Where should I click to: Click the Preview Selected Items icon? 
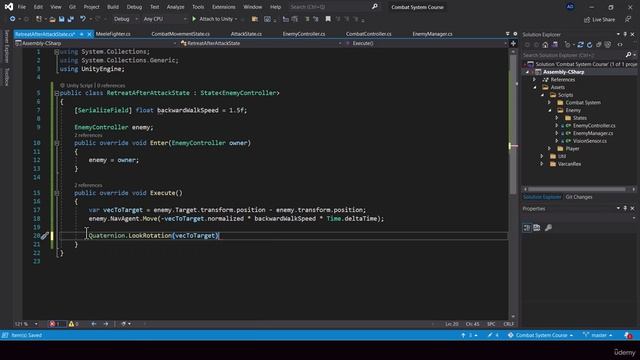620,45
